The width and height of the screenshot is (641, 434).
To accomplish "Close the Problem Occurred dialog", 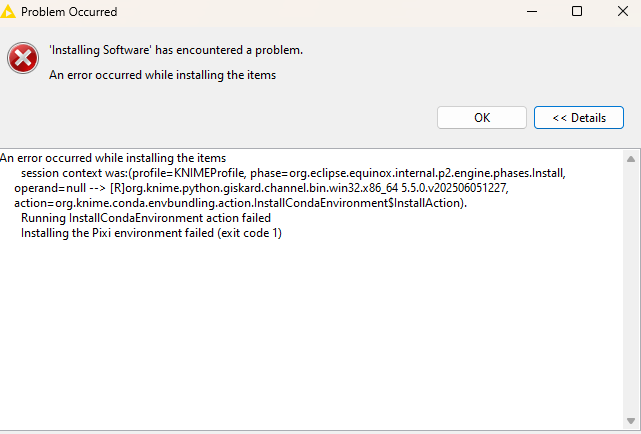I will coord(623,11).
